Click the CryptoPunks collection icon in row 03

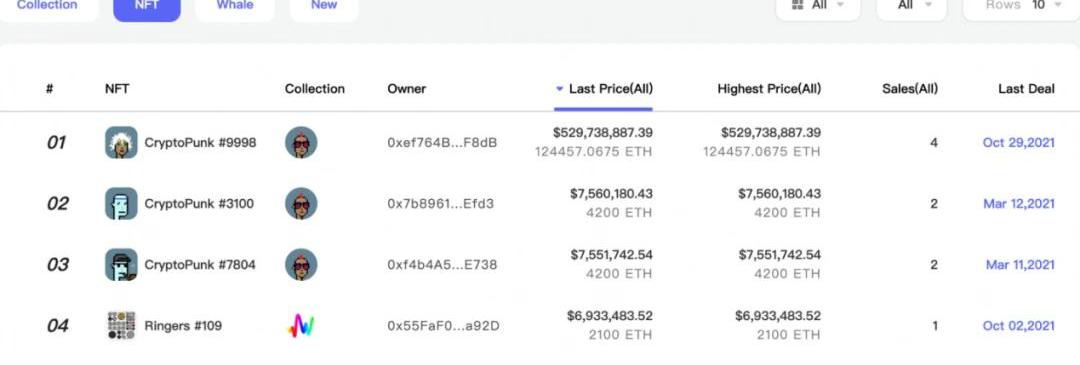pos(301,264)
